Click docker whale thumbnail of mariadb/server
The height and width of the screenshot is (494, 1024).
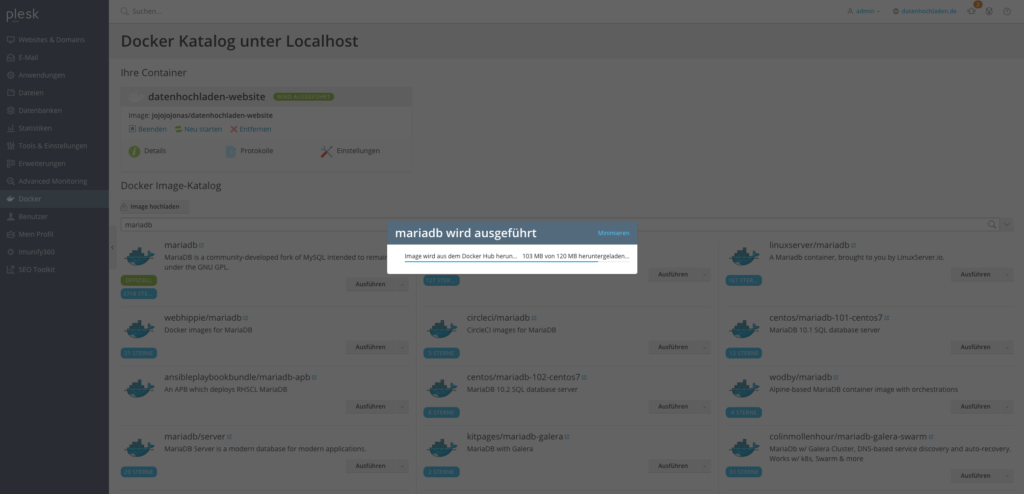click(x=139, y=448)
